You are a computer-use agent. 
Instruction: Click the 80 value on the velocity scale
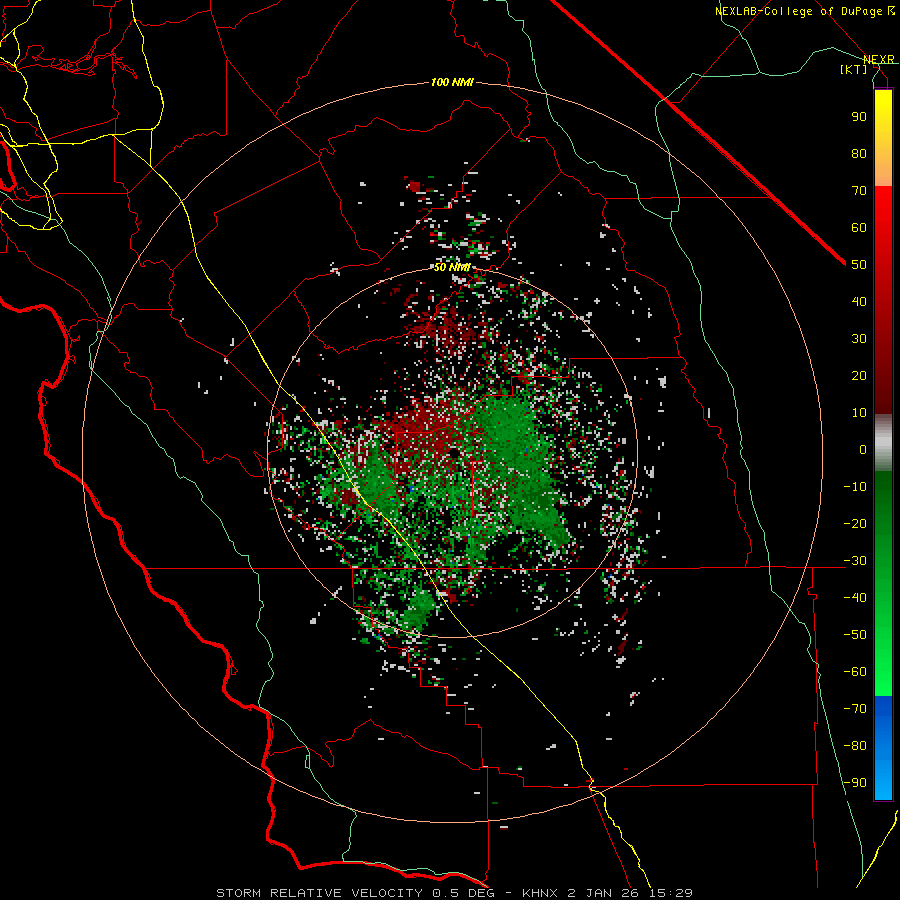tap(859, 153)
